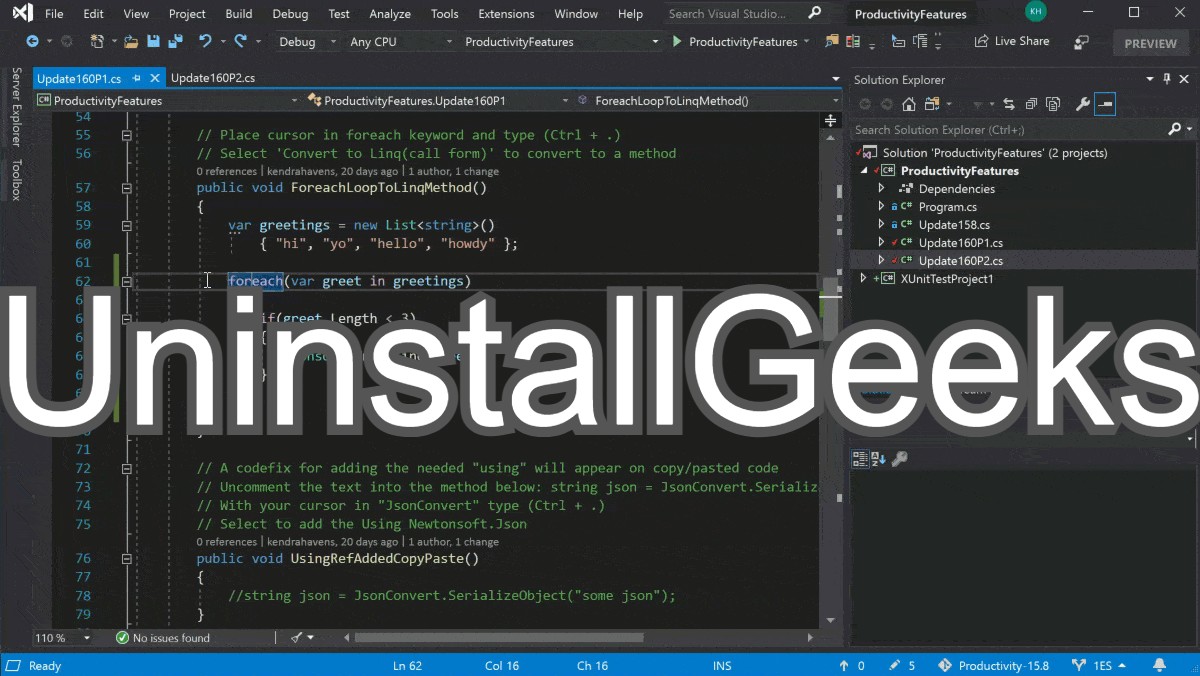Select Update158.cs in Solution Explorer
The width and height of the screenshot is (1200, 676).
pos(954,224)
